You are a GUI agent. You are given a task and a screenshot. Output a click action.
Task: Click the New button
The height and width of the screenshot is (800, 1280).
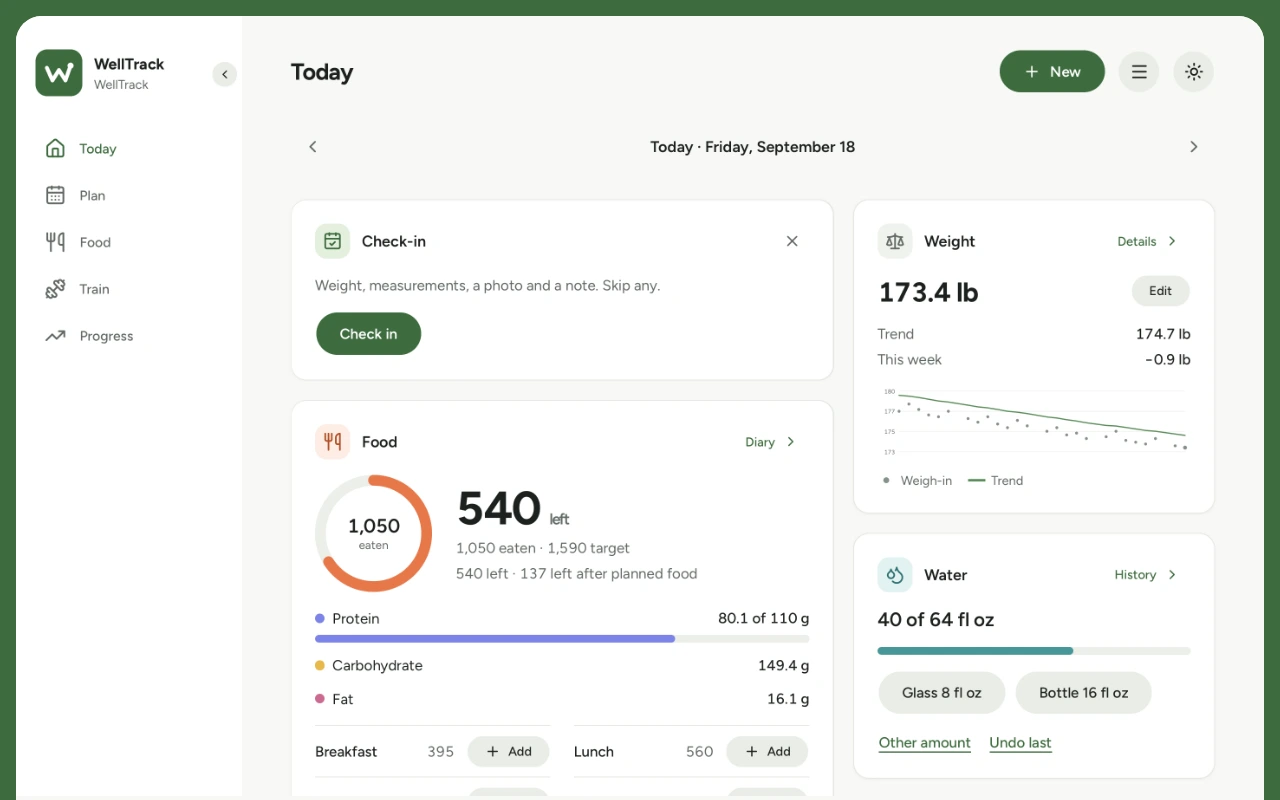pos(1052,72)
